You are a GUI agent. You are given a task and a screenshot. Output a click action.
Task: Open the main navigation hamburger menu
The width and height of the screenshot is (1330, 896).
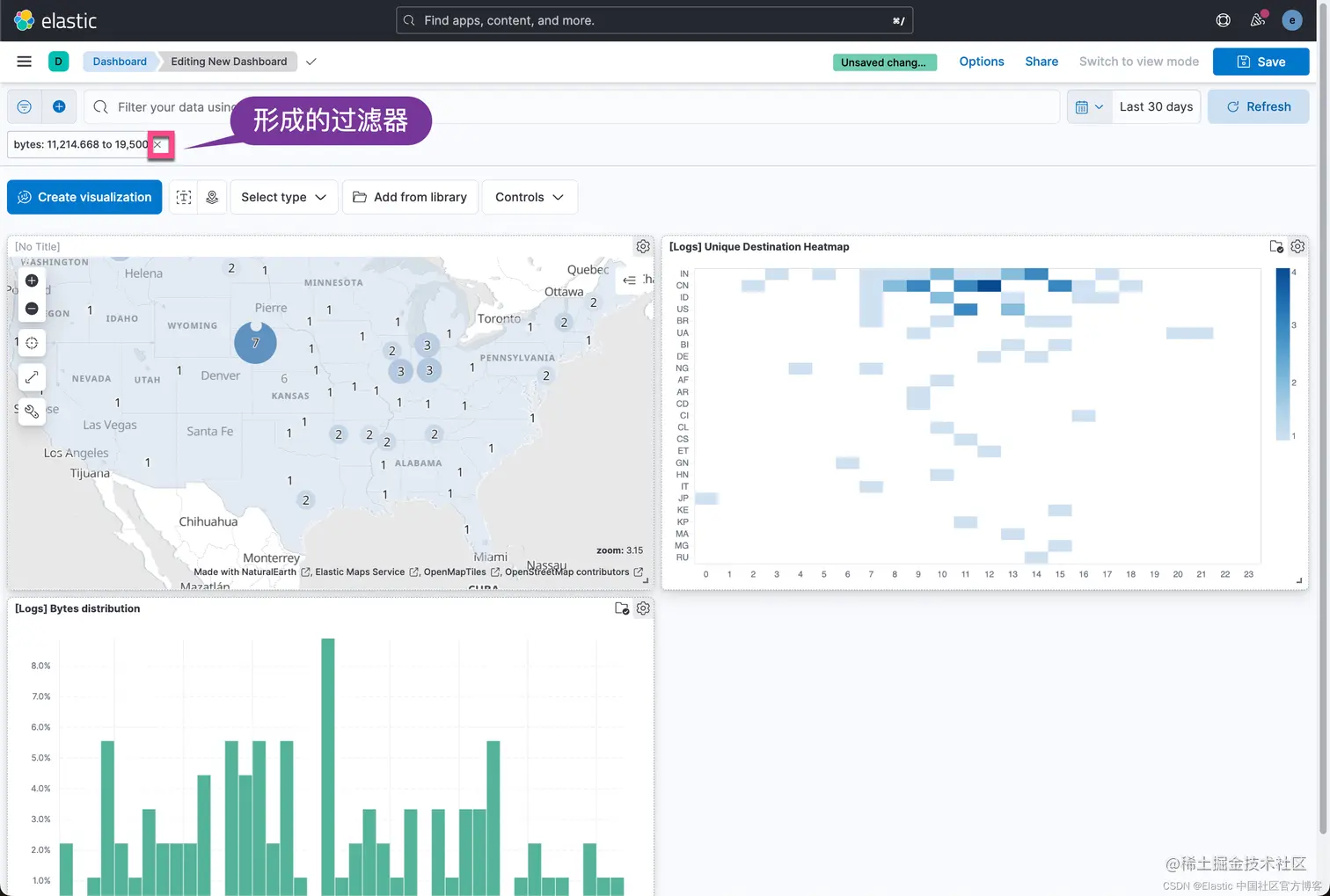(25, 62)
